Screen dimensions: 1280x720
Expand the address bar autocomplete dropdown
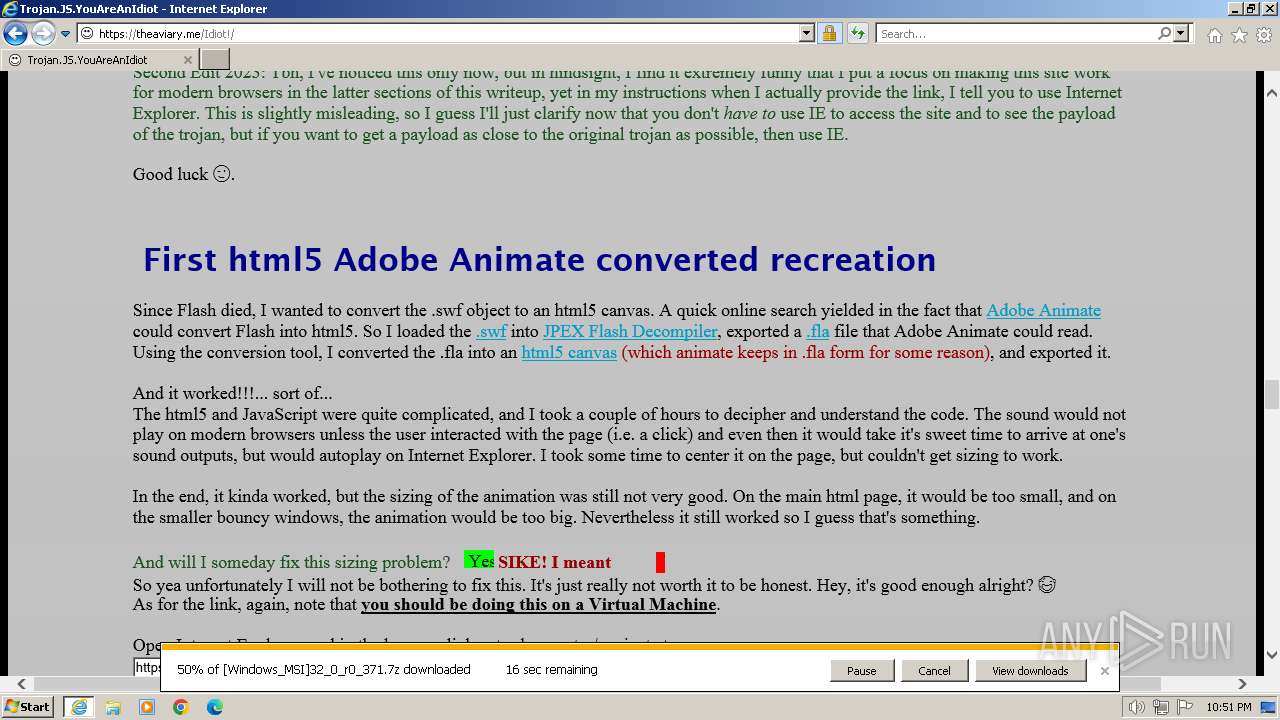coord(807,33)
